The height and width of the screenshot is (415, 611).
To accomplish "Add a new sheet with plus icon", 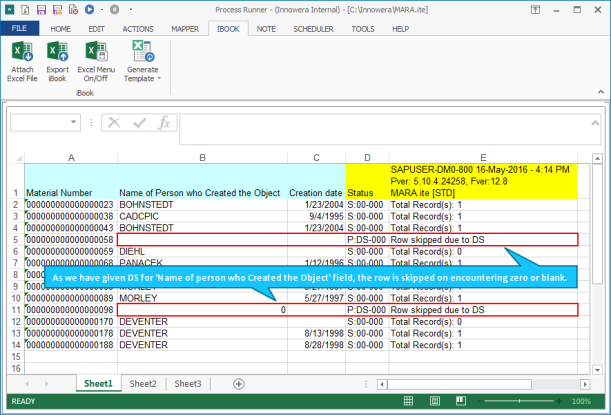I will coord(238,384).
